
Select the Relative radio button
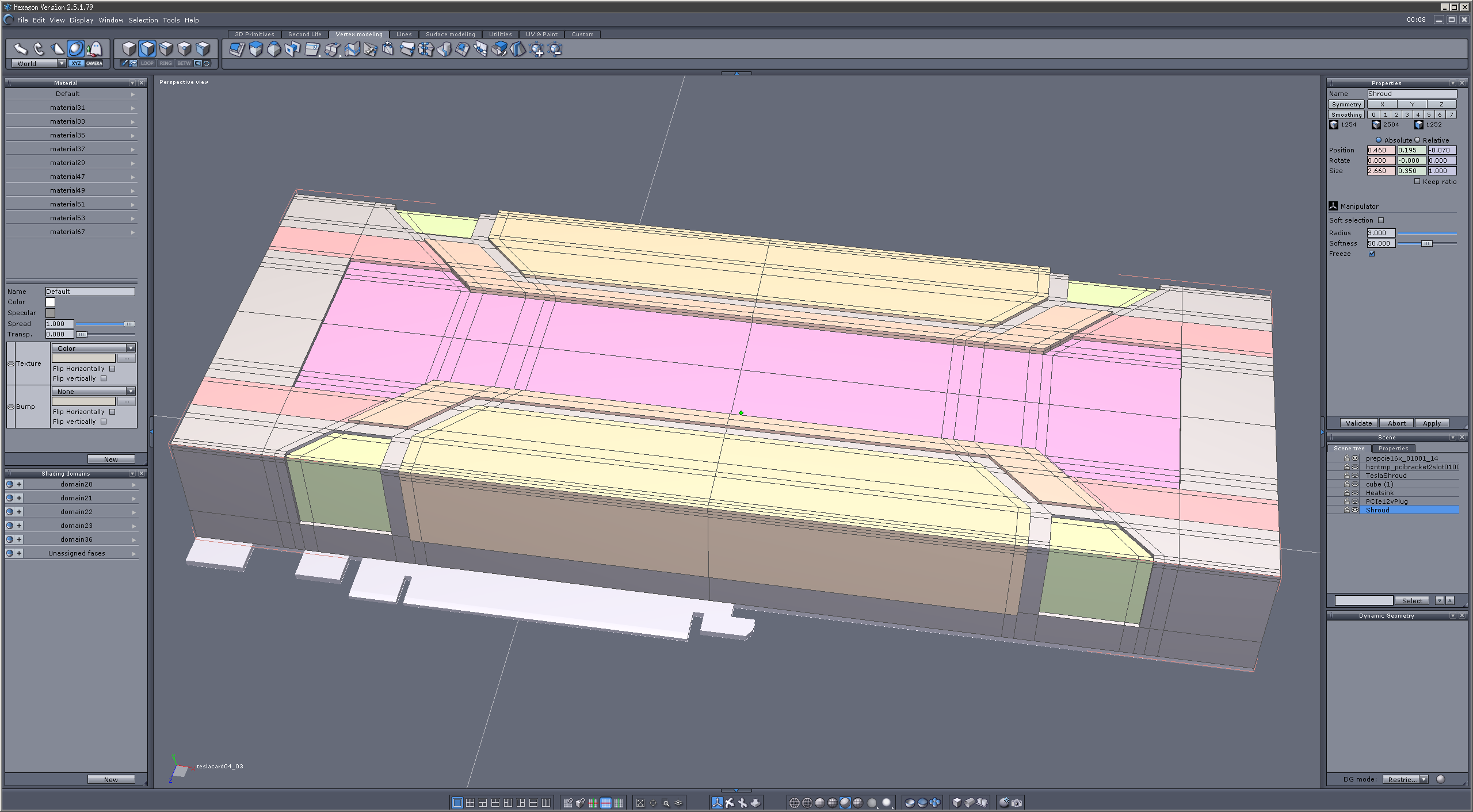click(1418, 140)
